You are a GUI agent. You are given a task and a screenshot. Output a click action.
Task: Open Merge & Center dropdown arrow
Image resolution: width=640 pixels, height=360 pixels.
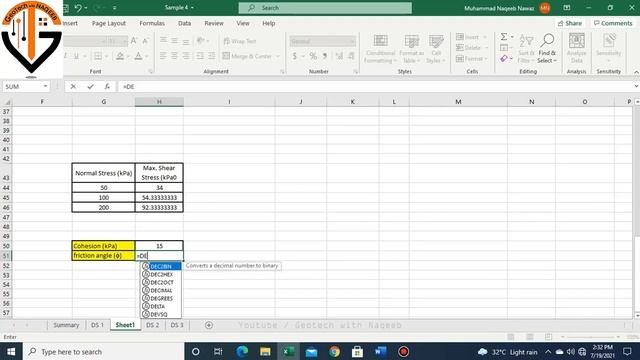pyautogui.click(x=278, y=56)
